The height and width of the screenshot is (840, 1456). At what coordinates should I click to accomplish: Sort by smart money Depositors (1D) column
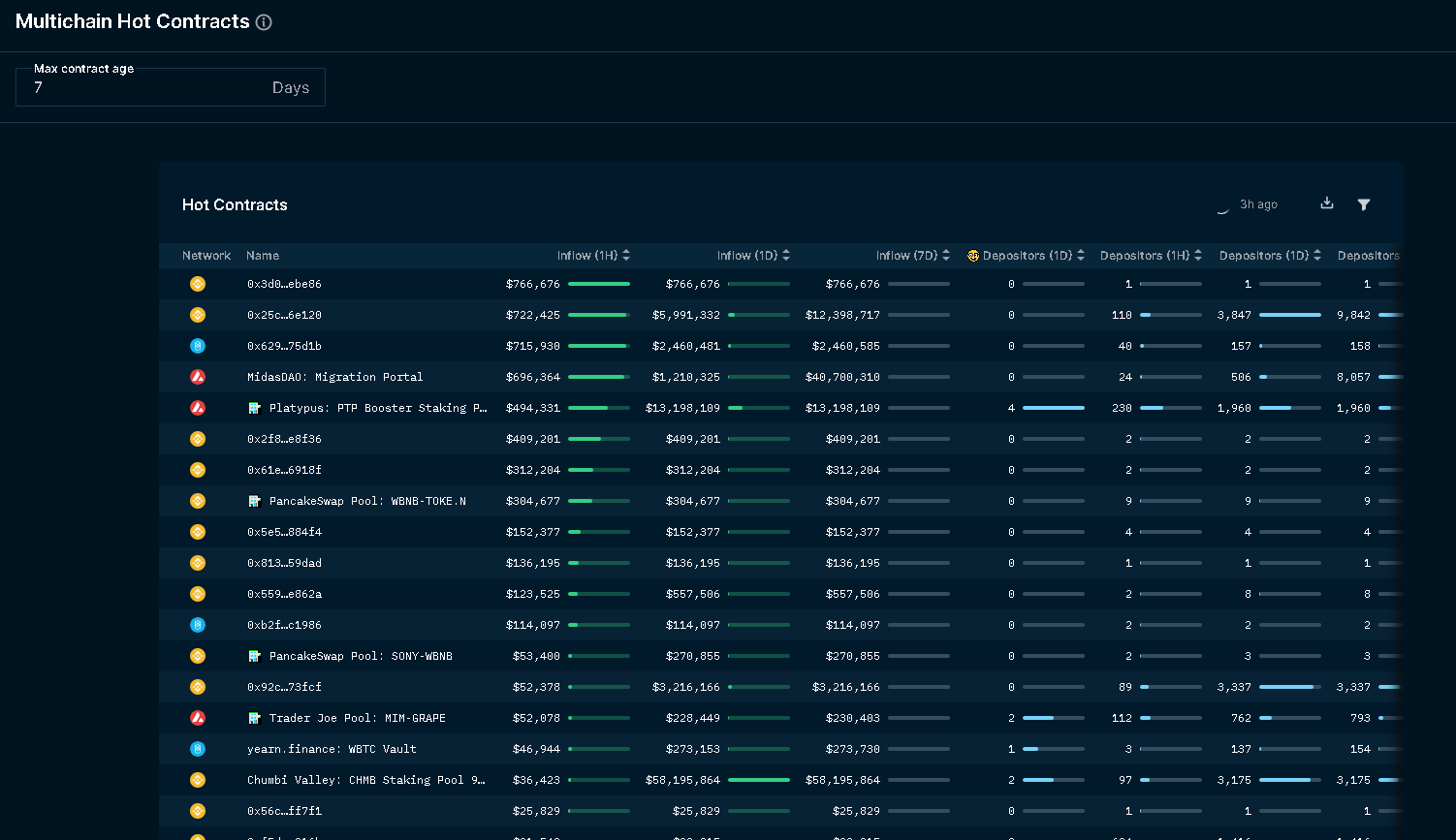pyautogui.click(x=1027, y=256)
